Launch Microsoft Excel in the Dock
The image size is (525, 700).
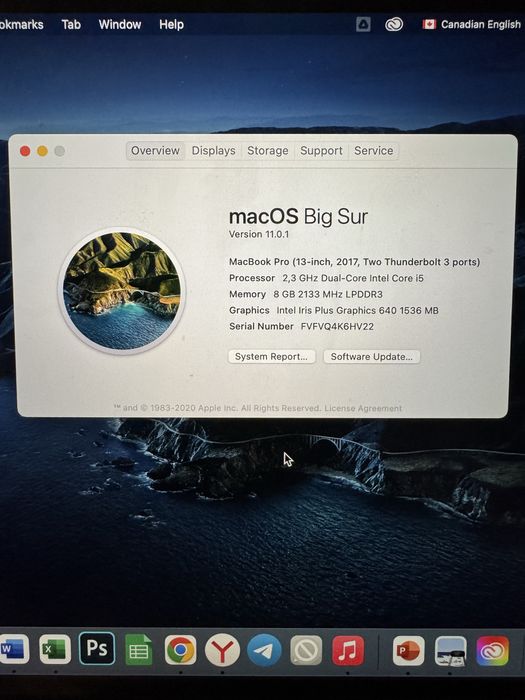pyautogui.click(x=55, y=649)
